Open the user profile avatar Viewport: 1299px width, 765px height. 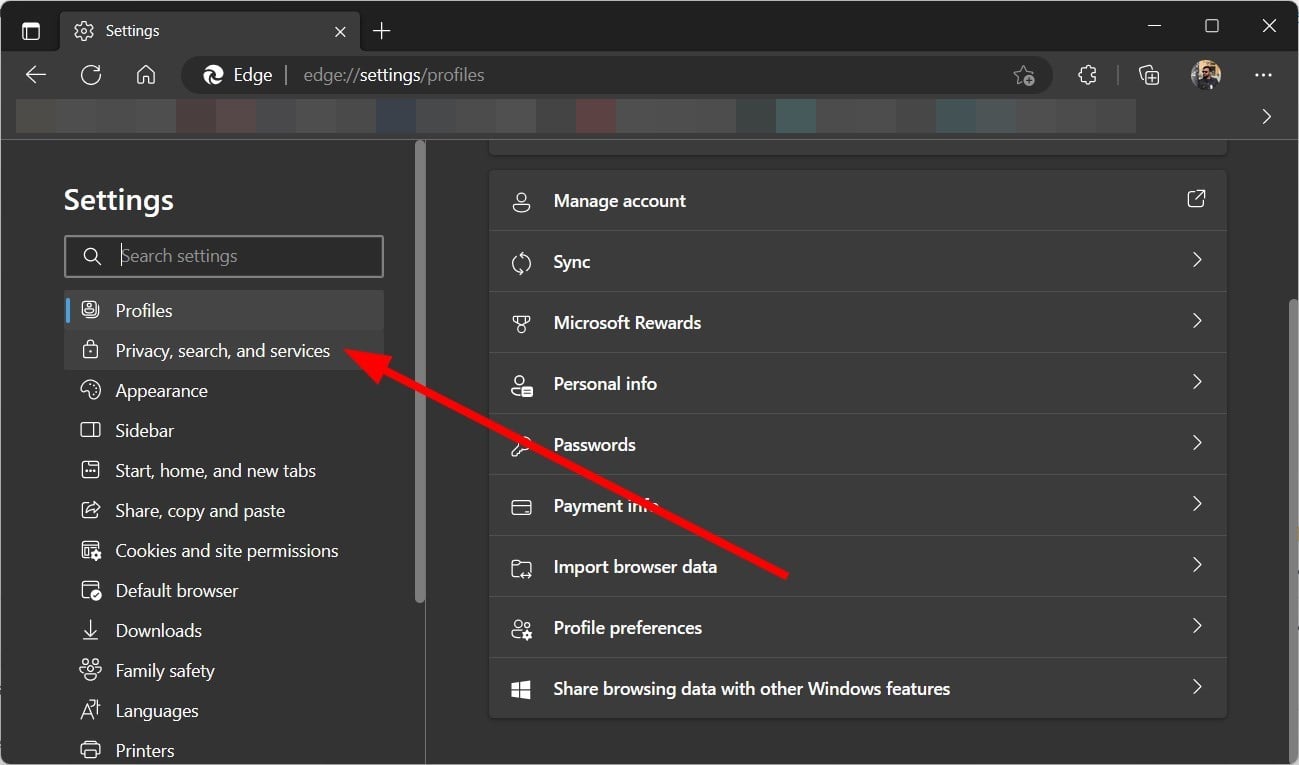click(x=1206, y=75)
